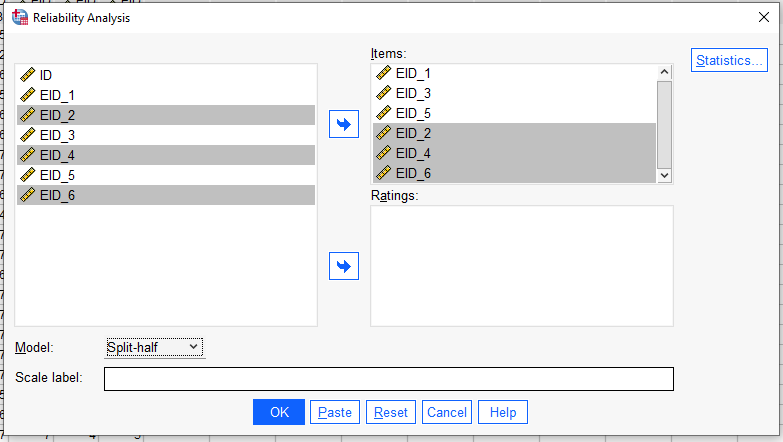This screenshot has width=783, height=442.
Task: Select EID_1 in the Items list
Action: 413,73
